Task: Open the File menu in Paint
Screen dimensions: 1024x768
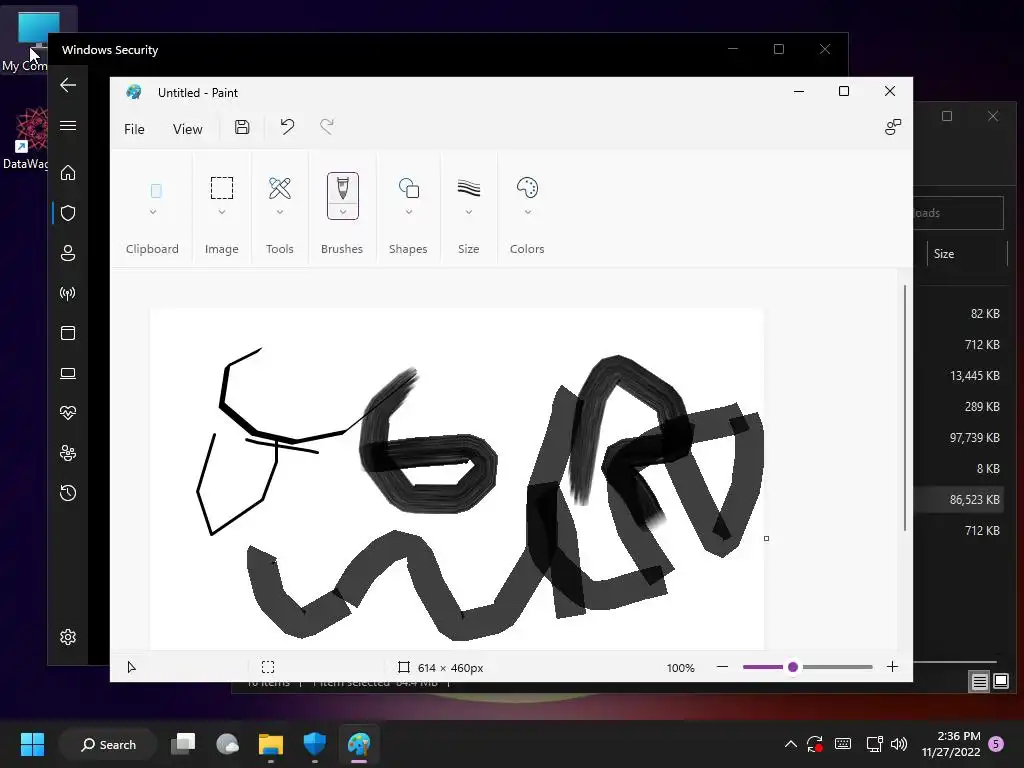Action: 134,129
